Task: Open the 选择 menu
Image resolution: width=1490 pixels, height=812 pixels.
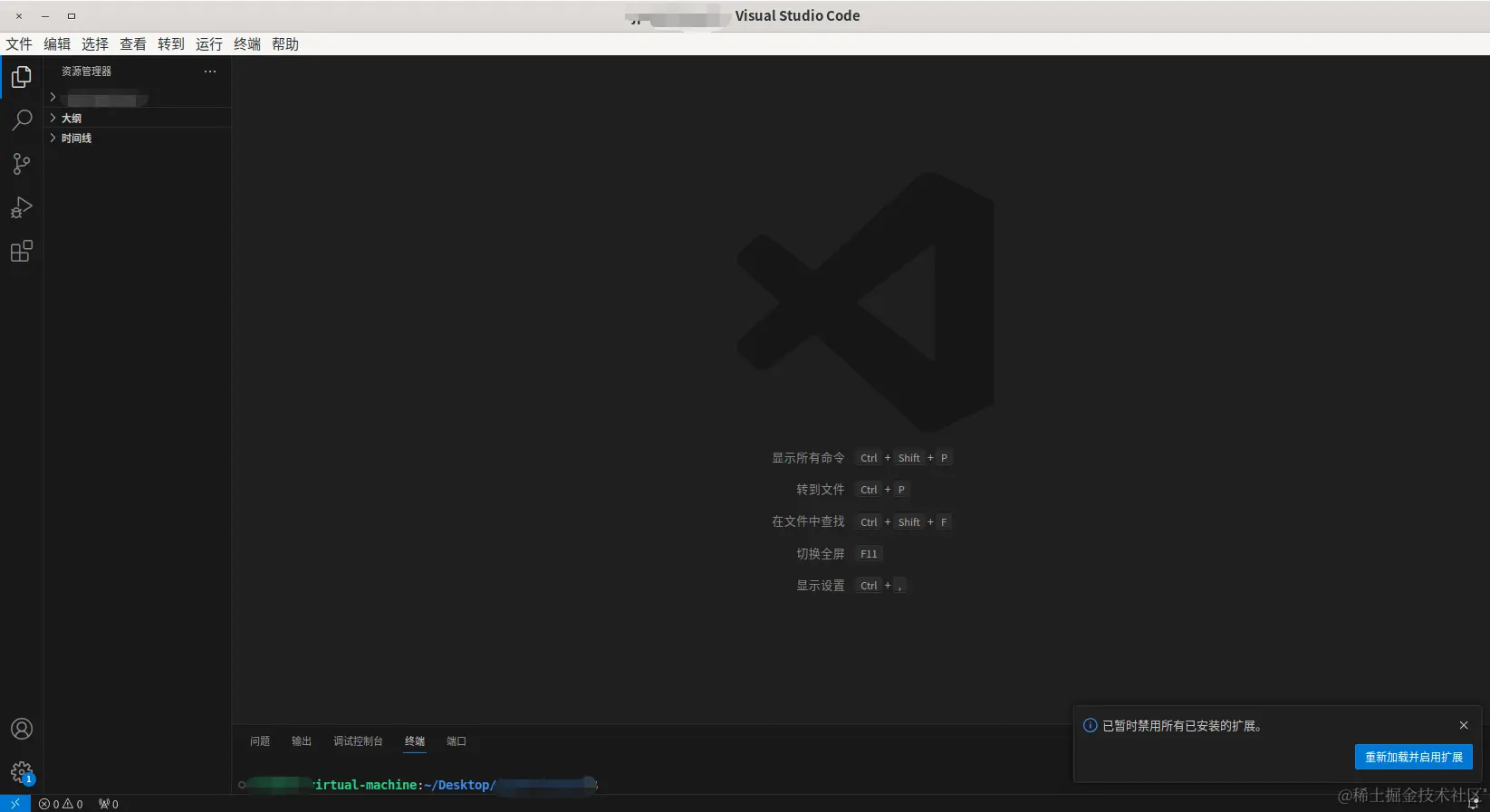Action: coord(95,44)
